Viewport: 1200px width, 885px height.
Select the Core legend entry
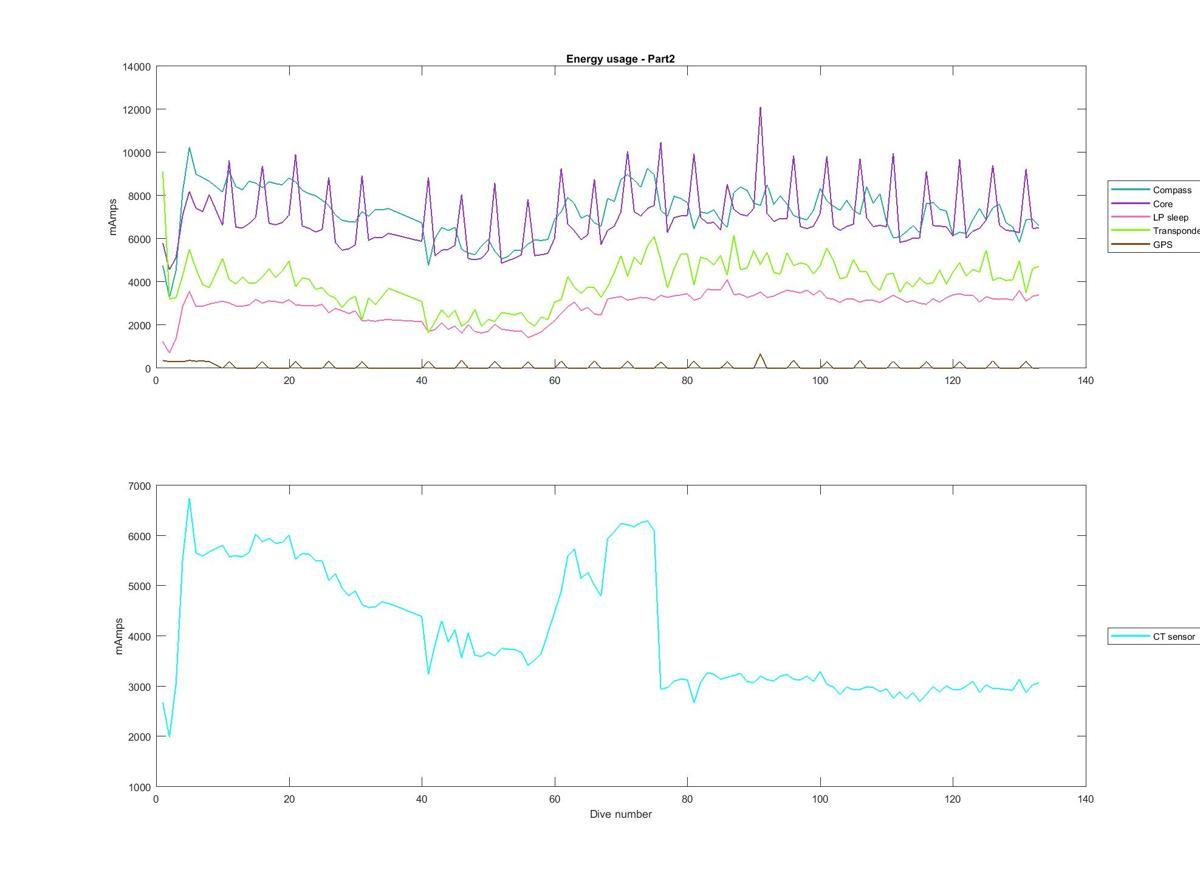click(1144, 204)
